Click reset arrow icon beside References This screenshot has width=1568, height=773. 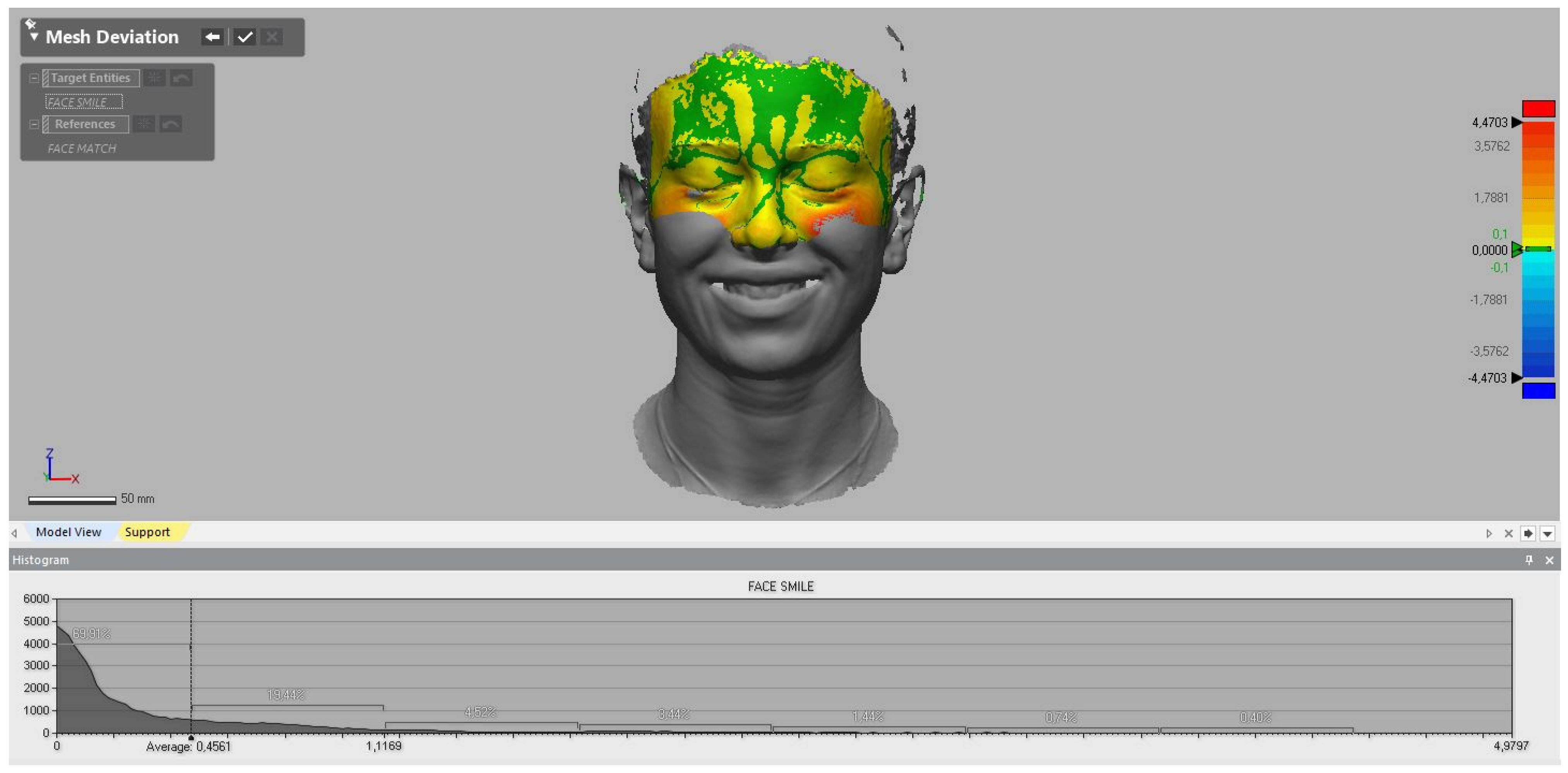coord(171,124)
